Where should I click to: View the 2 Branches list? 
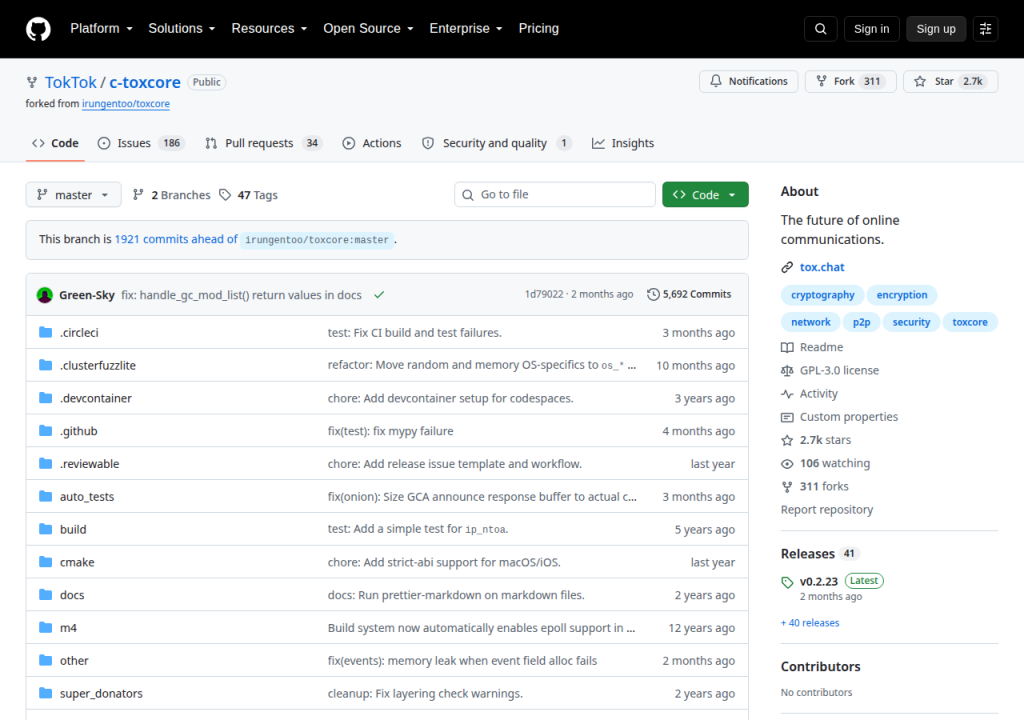(171, 195)
